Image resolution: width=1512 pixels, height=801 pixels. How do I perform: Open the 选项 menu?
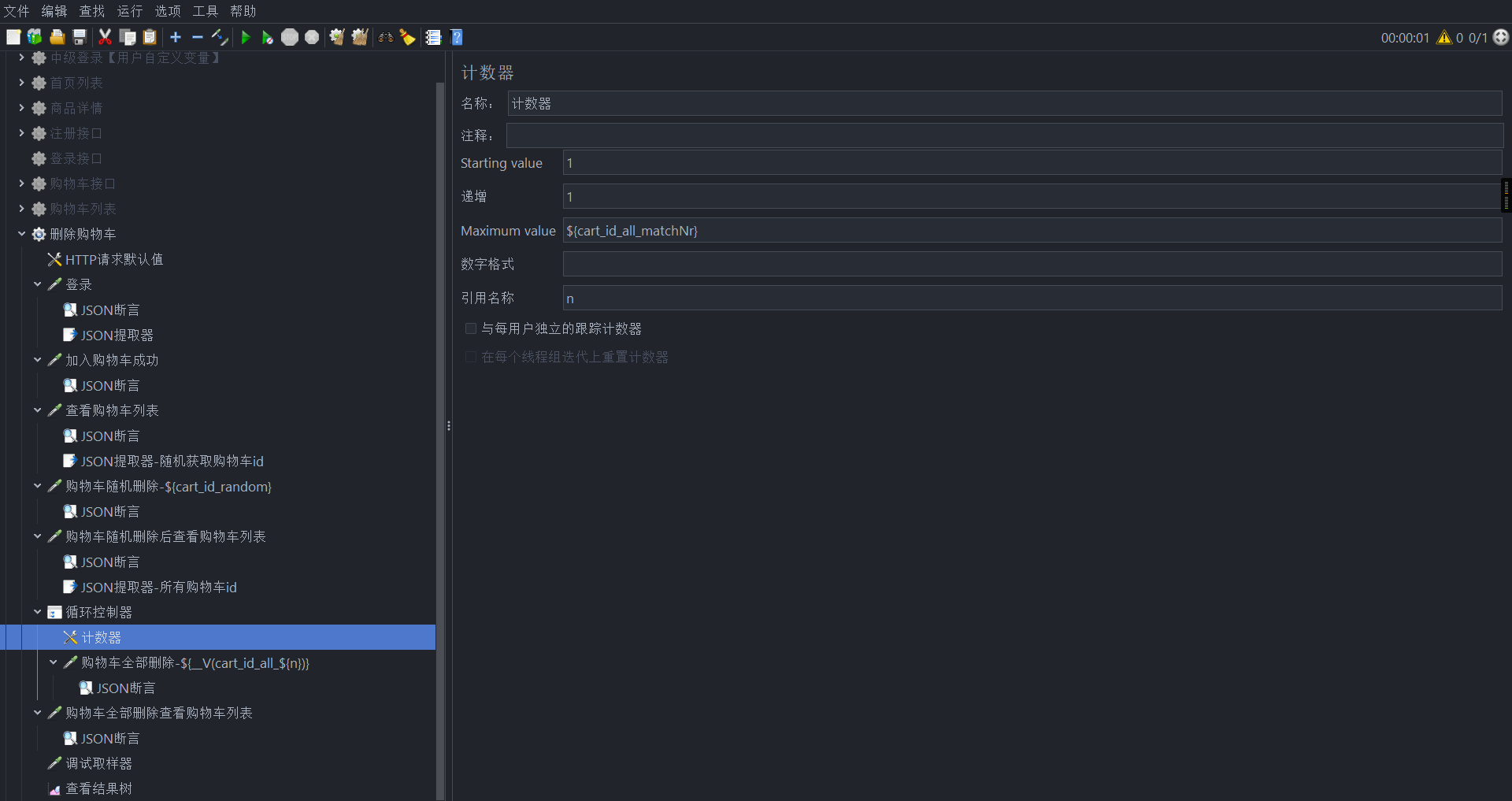pyautogui.click(x=168, y=11)
